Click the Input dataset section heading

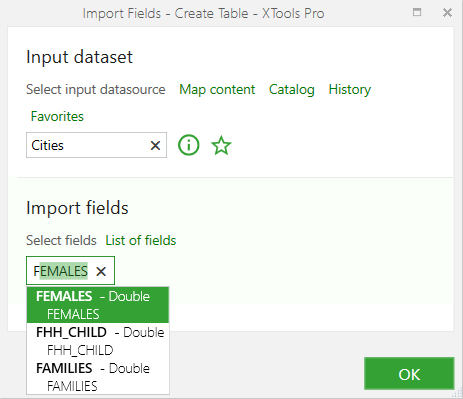(x=79, y=57)
